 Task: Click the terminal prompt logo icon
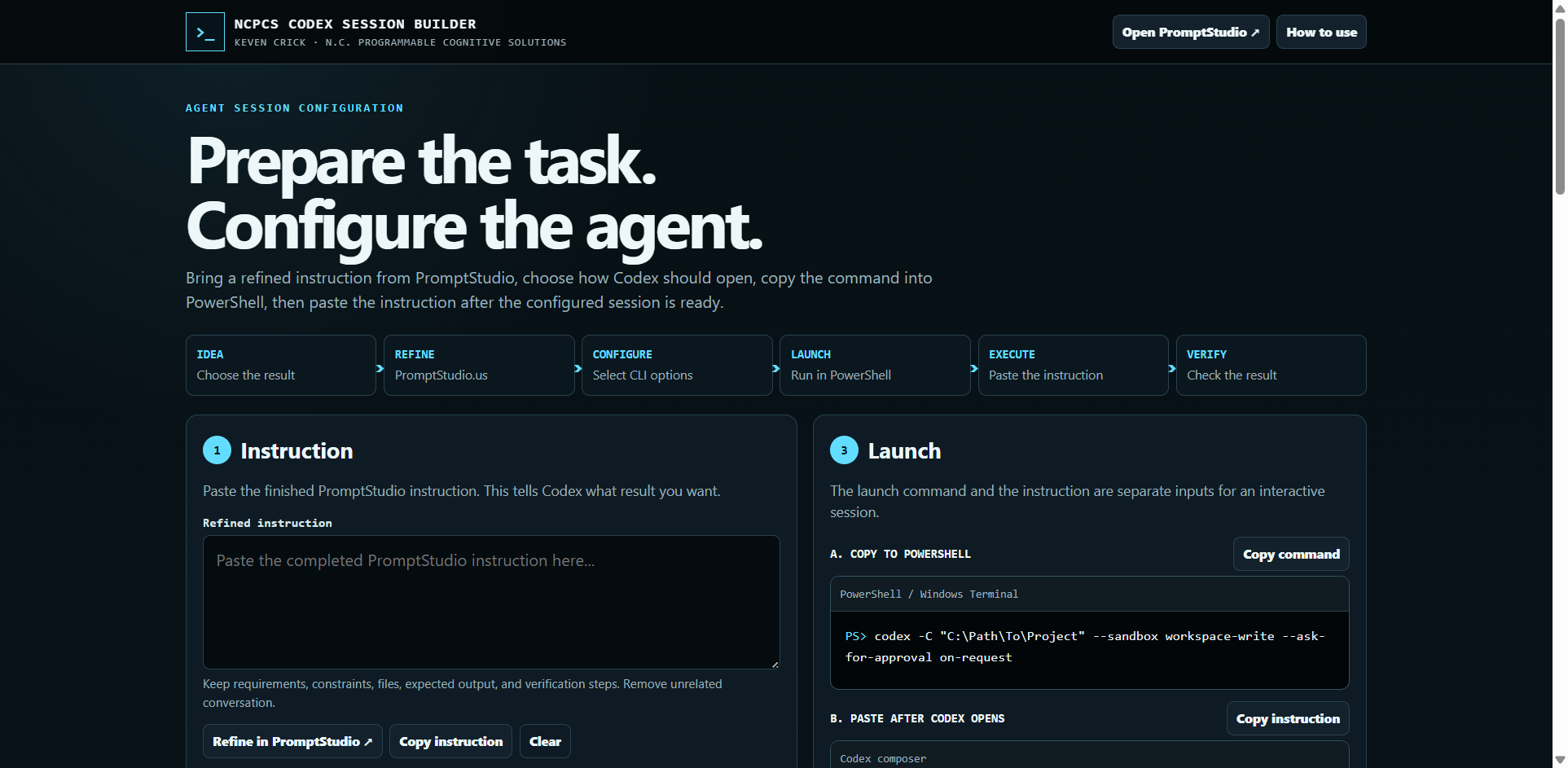(x=204, y=32)
